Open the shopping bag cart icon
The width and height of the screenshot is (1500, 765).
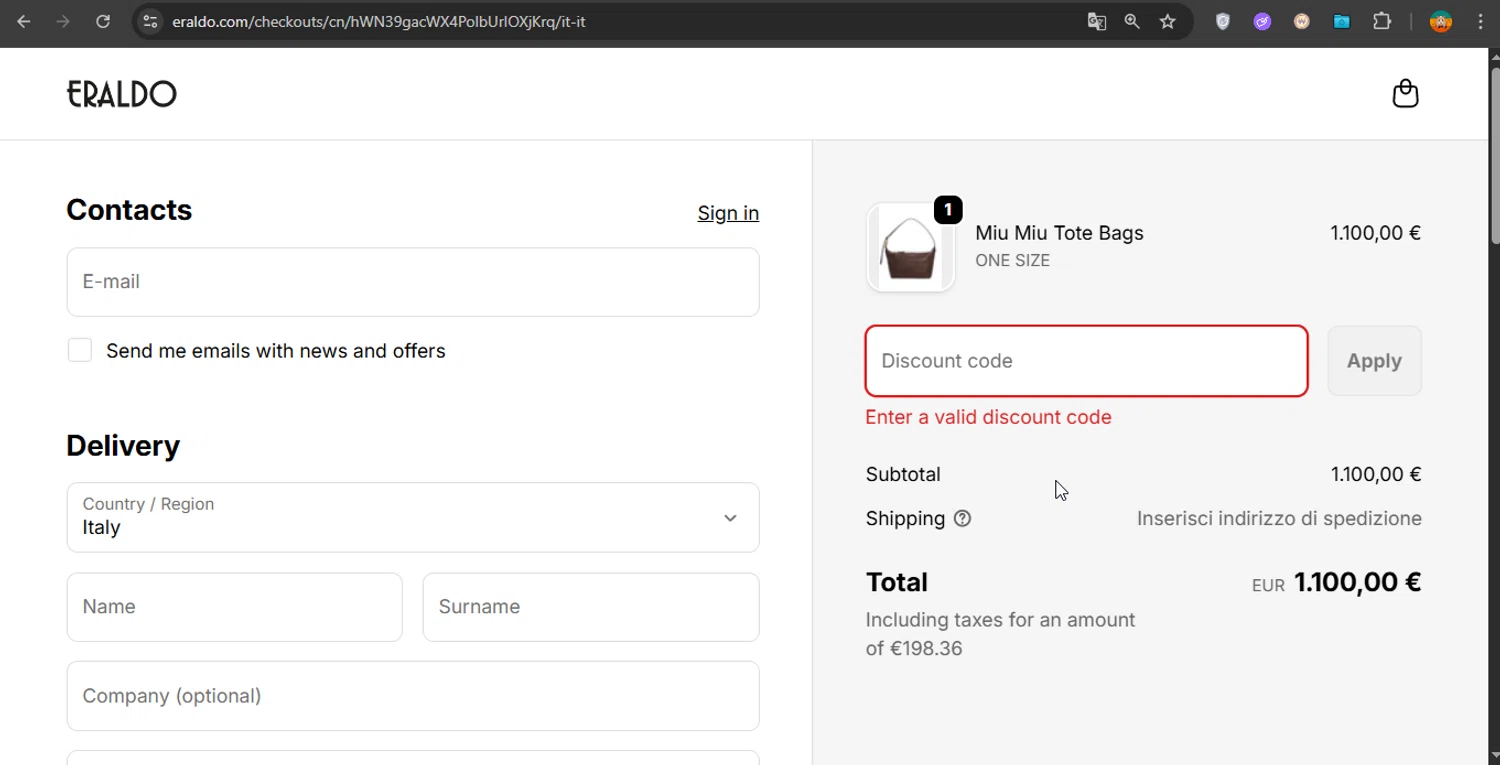tap(1406, 93)
